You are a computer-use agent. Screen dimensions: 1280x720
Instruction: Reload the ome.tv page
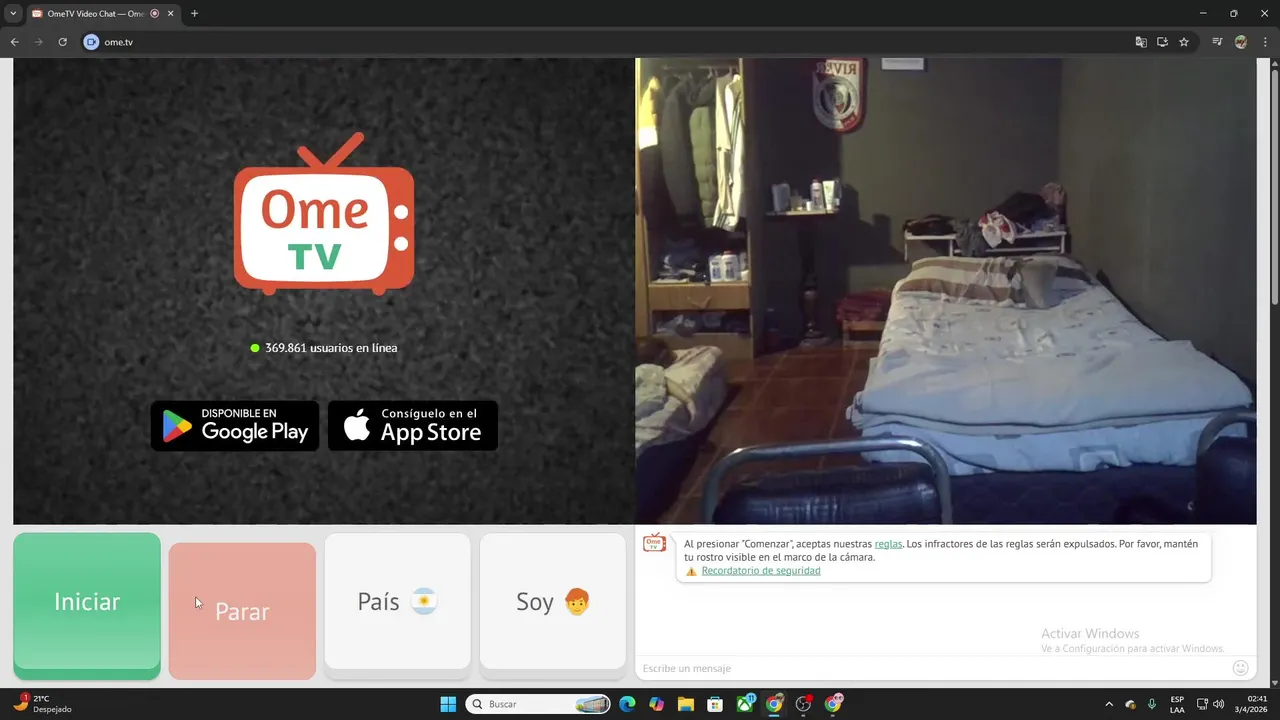(63, 42)
